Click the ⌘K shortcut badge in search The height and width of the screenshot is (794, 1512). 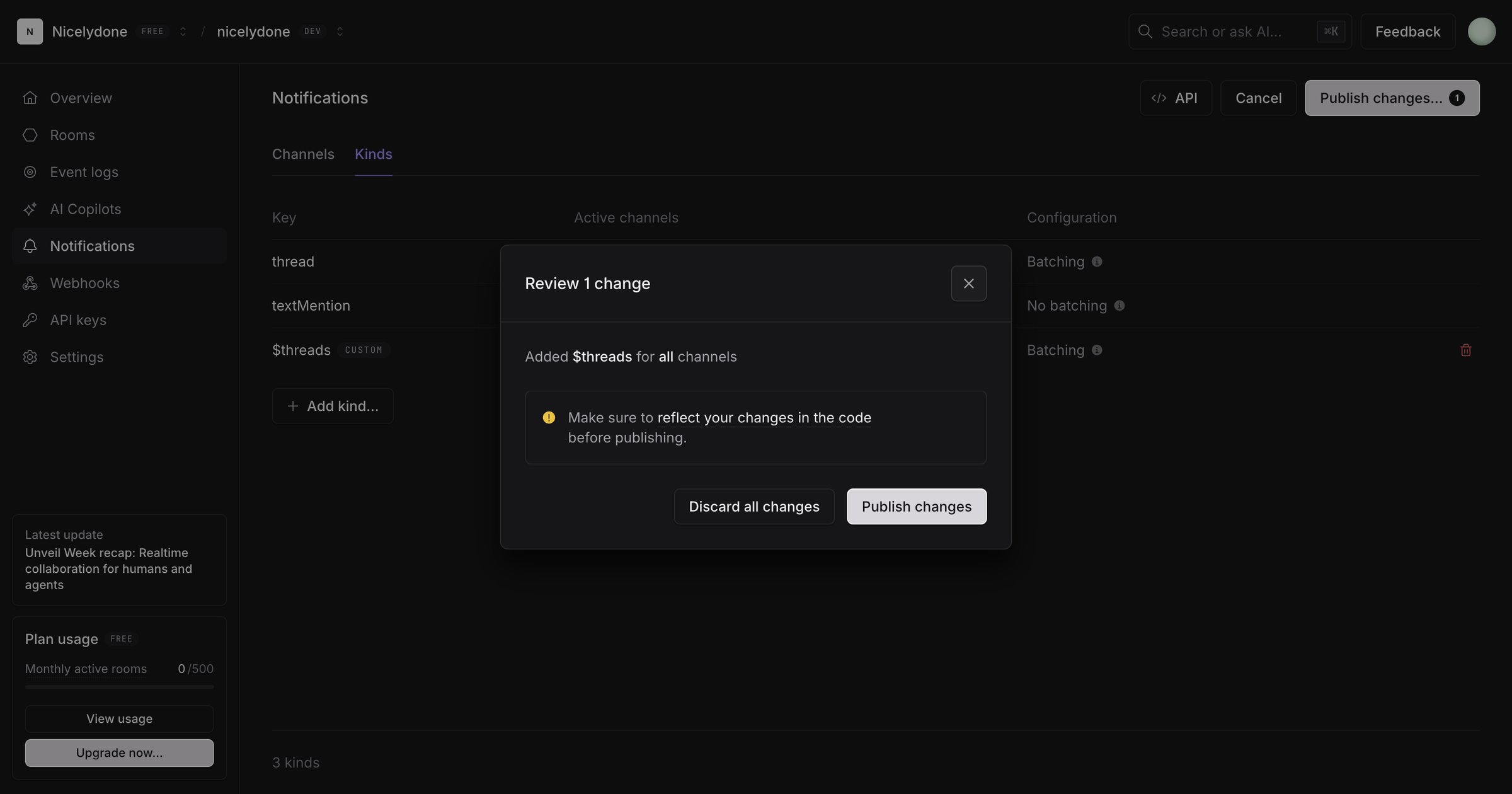point(1331,32)
